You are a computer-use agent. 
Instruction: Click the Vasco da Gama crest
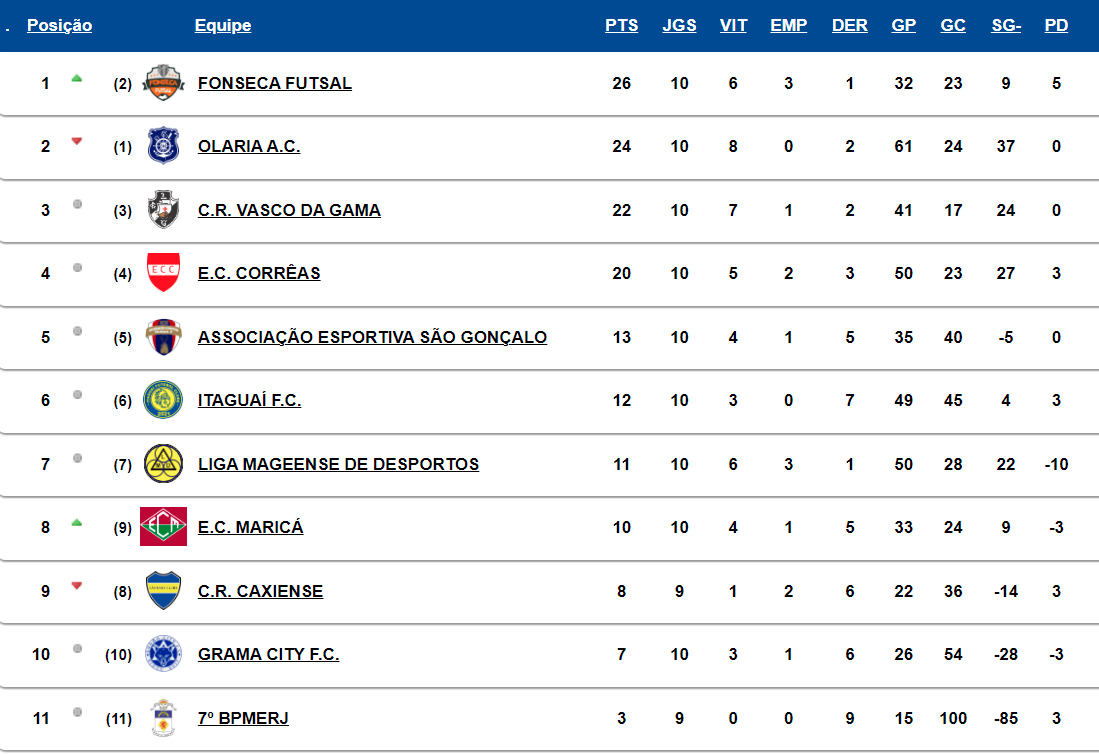point(162,210)
